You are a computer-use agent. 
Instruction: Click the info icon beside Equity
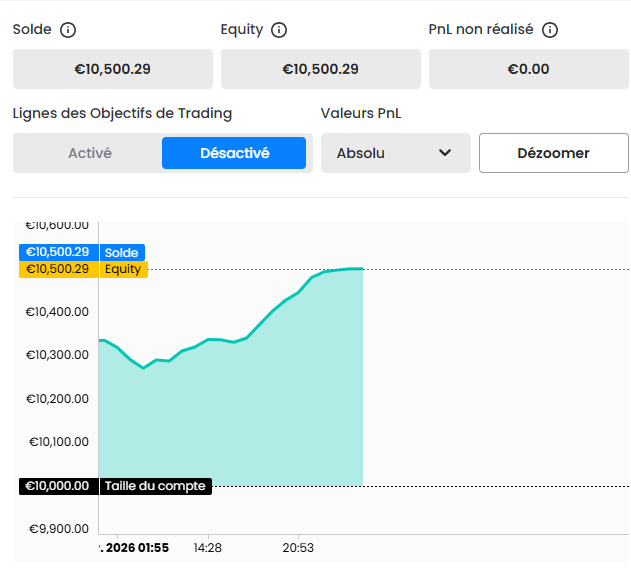point(278,30)
